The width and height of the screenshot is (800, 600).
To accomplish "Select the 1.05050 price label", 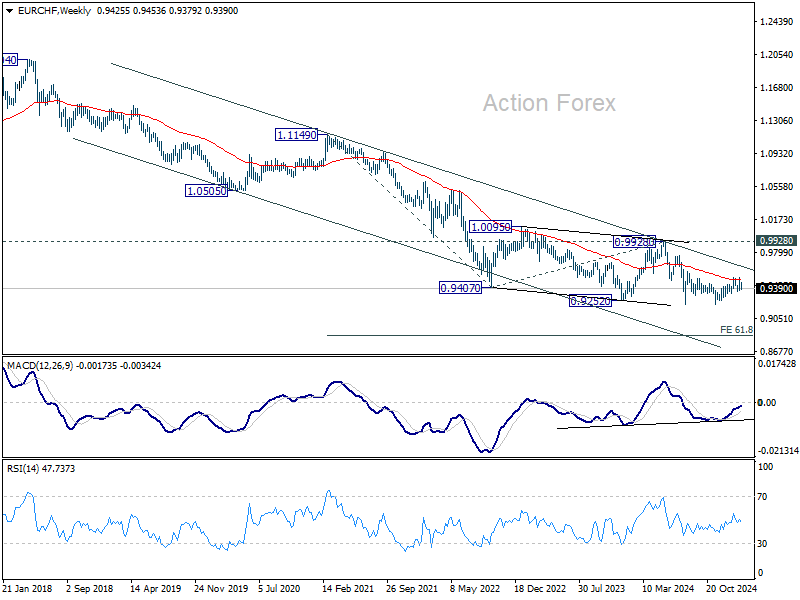I will pyautogui.click(x=206, y=191).
